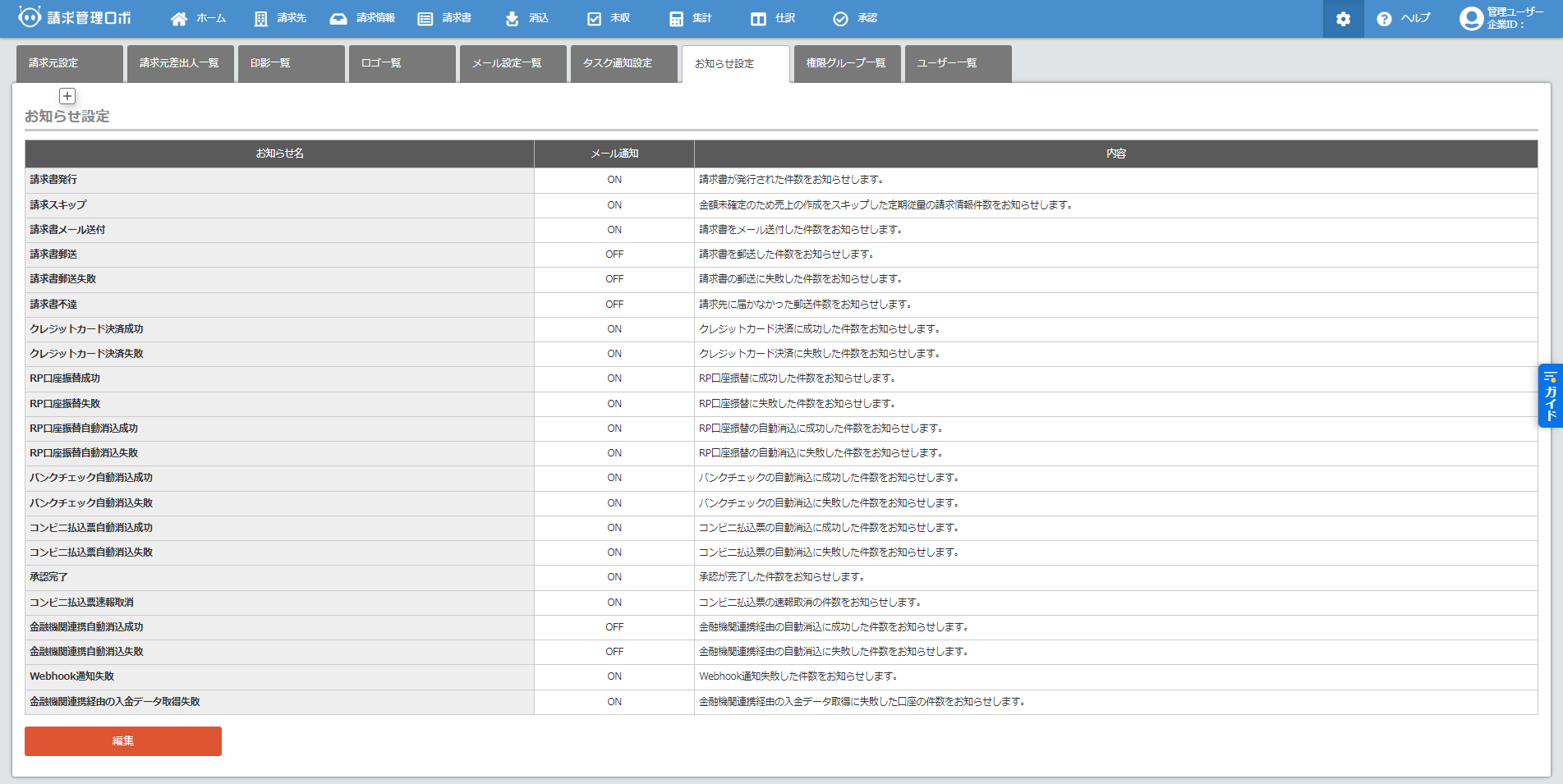Click the 請求管理ロボ logo
1563x784 pixels.
(x=75, y=17)
